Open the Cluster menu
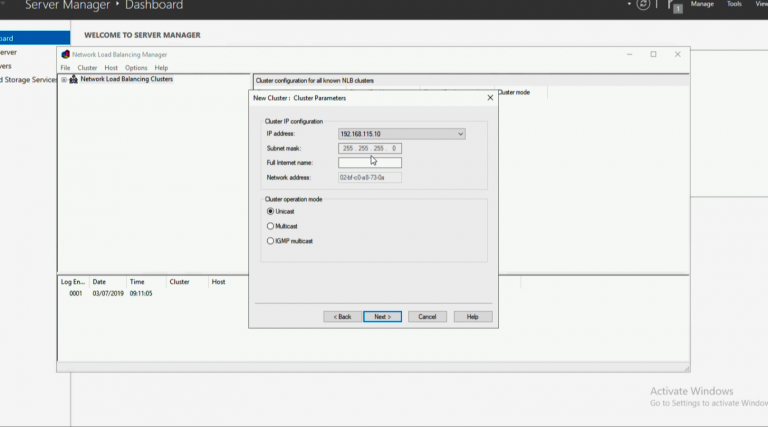 point(87,68)
